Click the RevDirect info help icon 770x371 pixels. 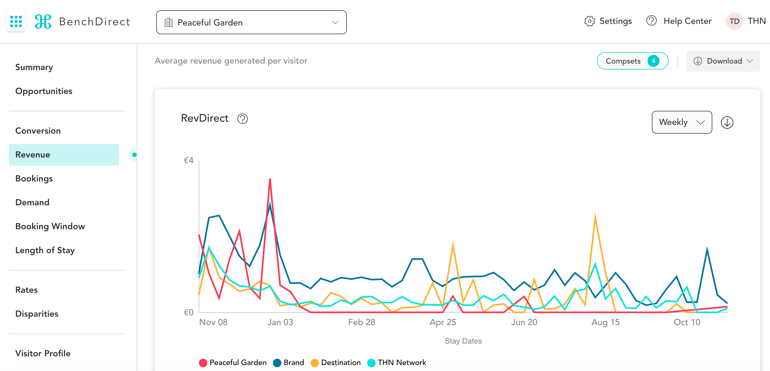[x=242, y=119]
